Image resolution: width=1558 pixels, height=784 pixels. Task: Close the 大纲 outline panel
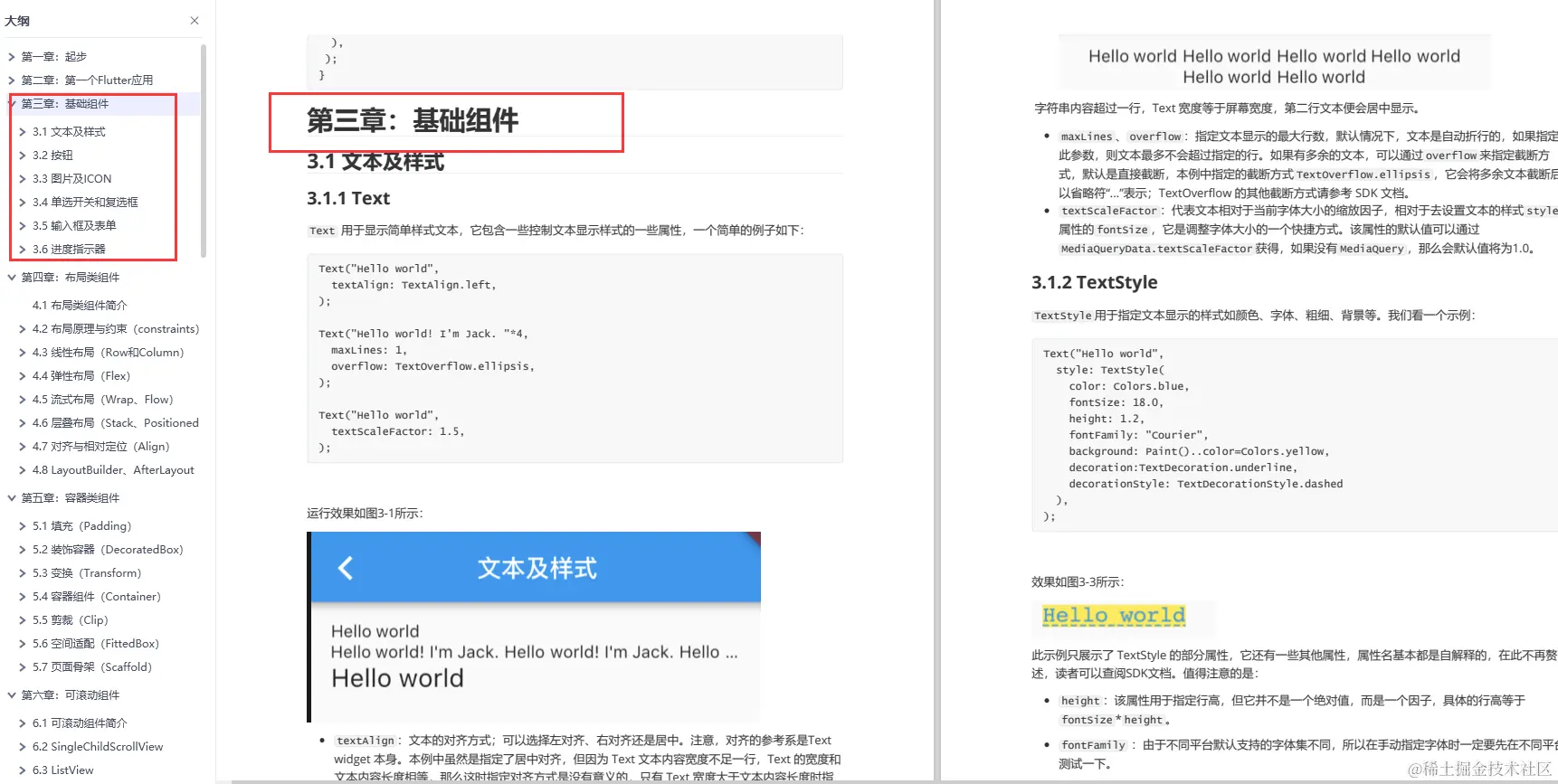click(195, 20)
